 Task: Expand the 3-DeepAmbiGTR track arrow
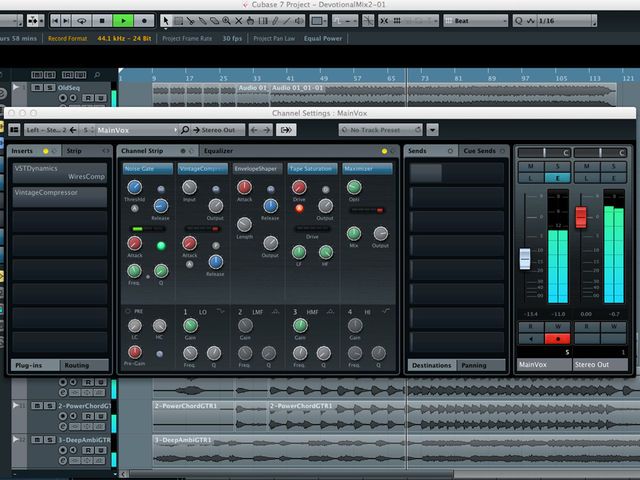16,439
